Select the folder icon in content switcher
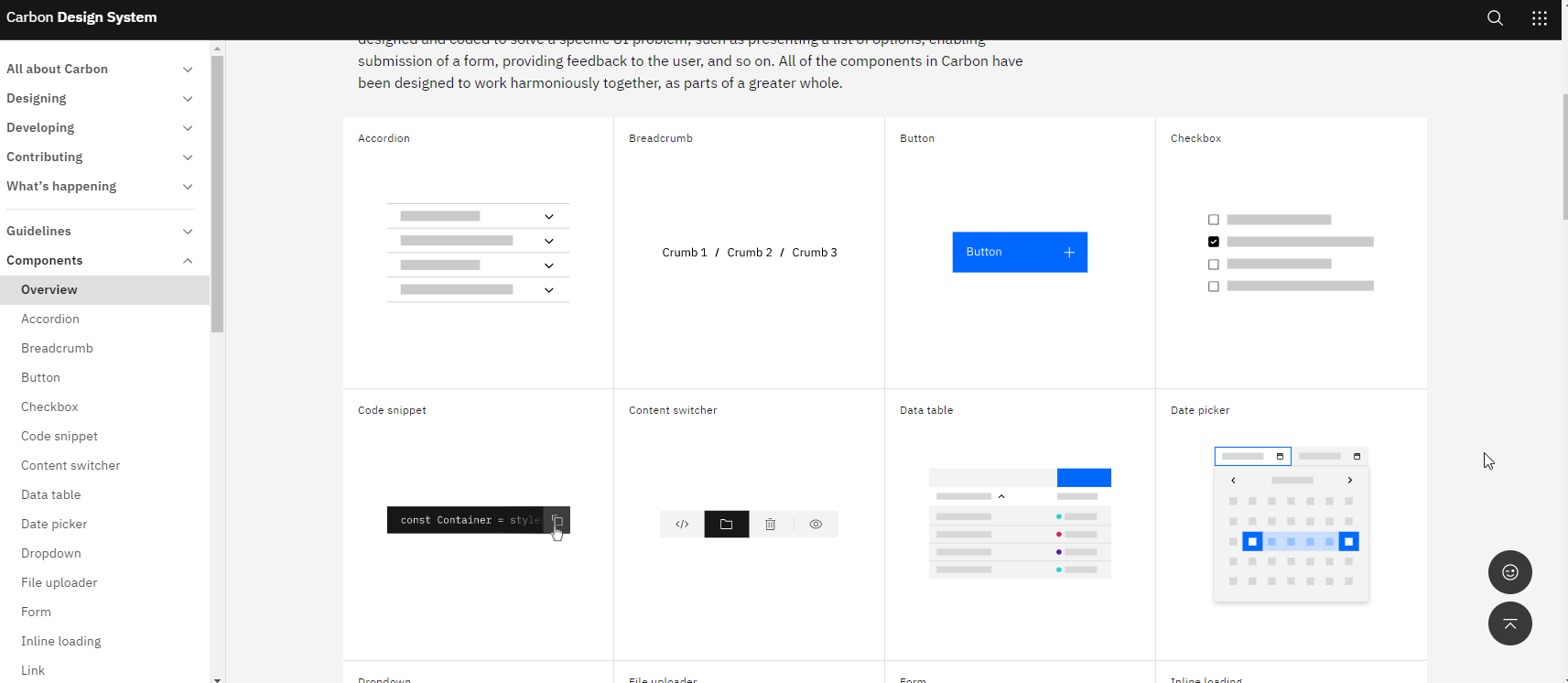1568x683 pixels. 727,525
